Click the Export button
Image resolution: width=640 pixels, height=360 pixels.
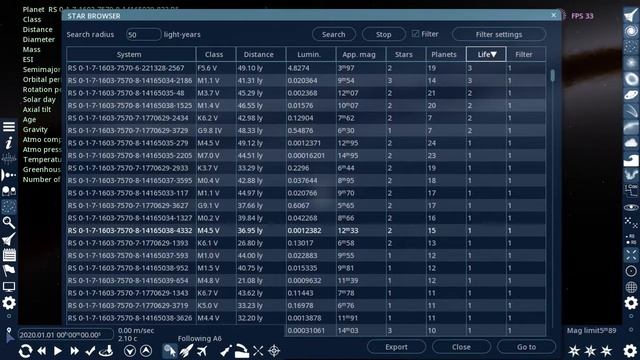point(396,347)
